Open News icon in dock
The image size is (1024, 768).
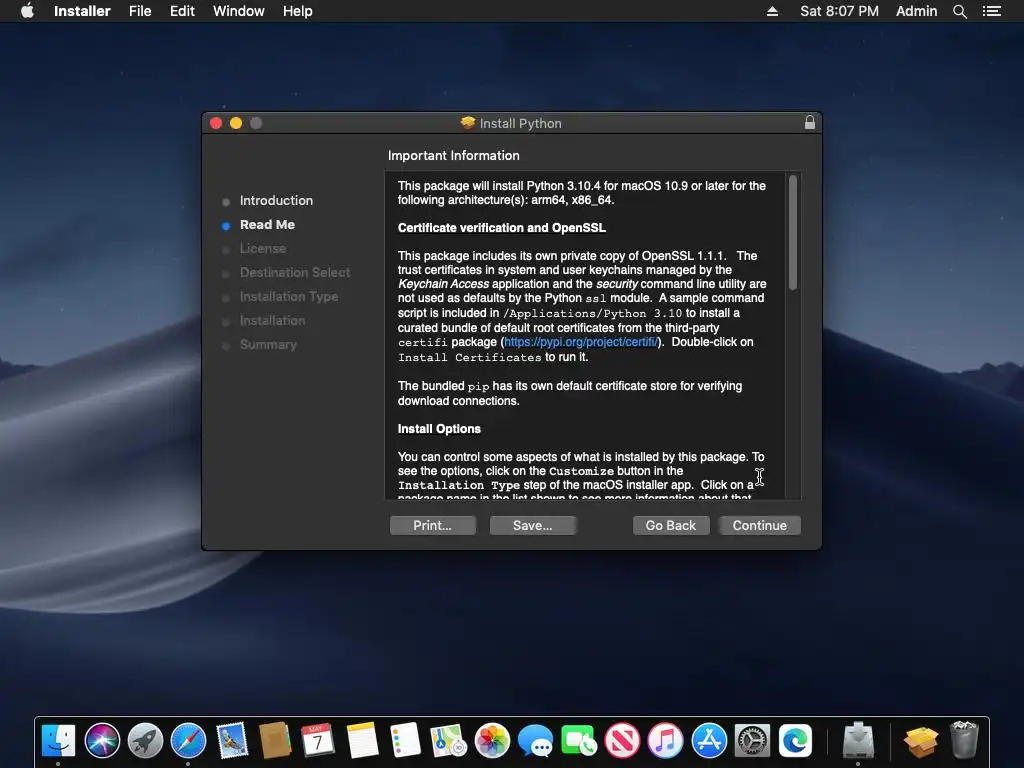622,741
